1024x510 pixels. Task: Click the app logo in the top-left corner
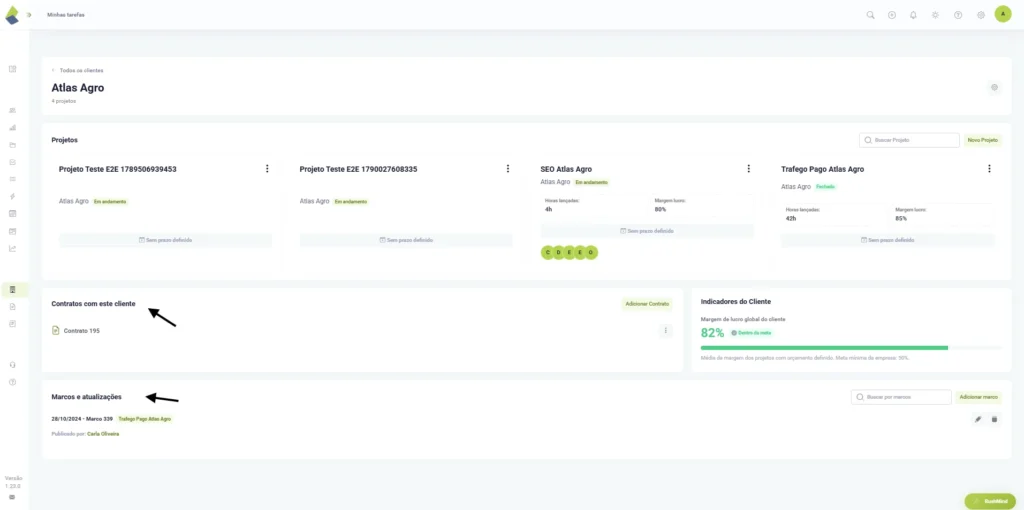tap(12, 14)
